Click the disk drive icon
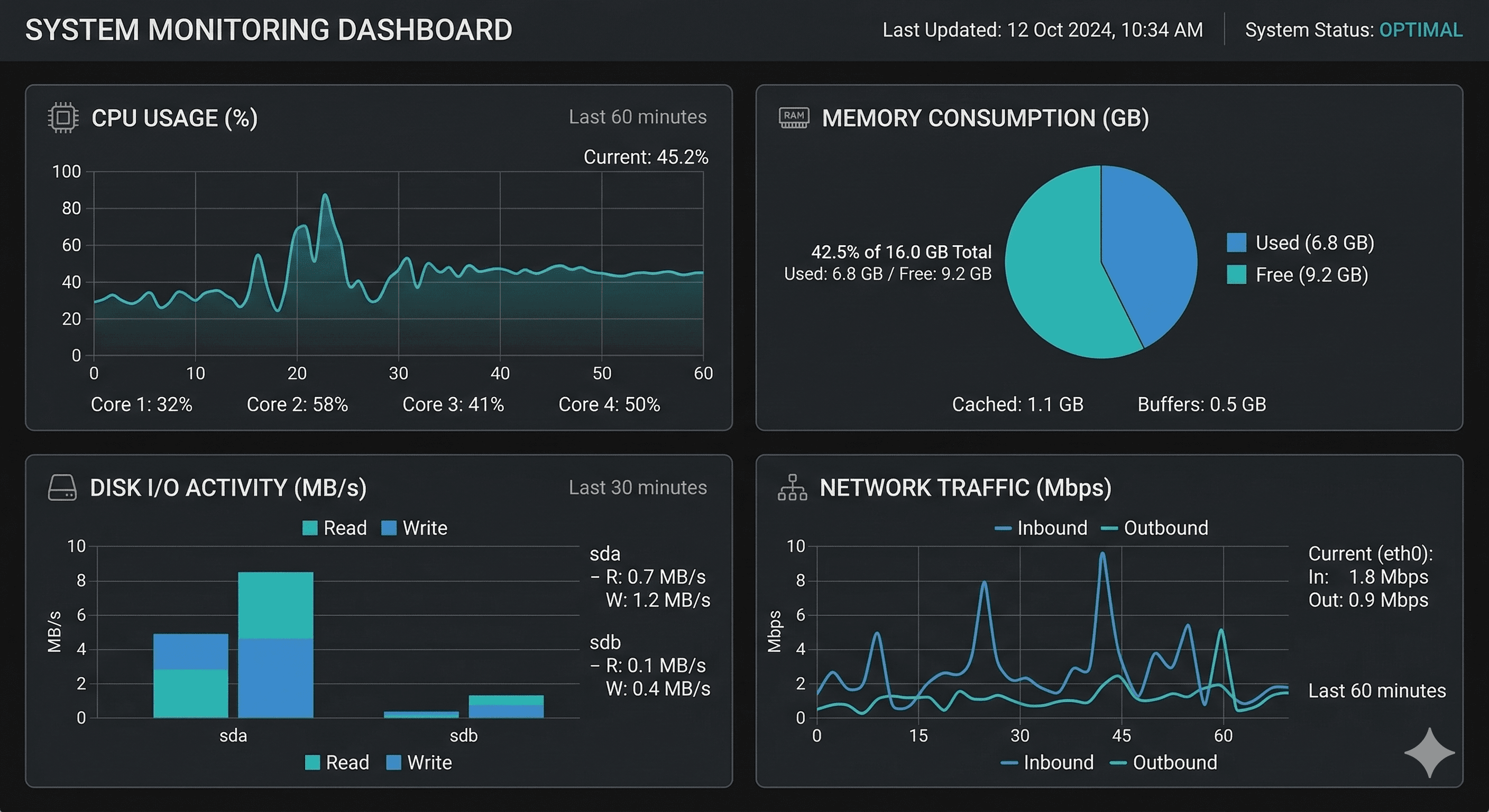1489x812 pixels. point(62,488)
